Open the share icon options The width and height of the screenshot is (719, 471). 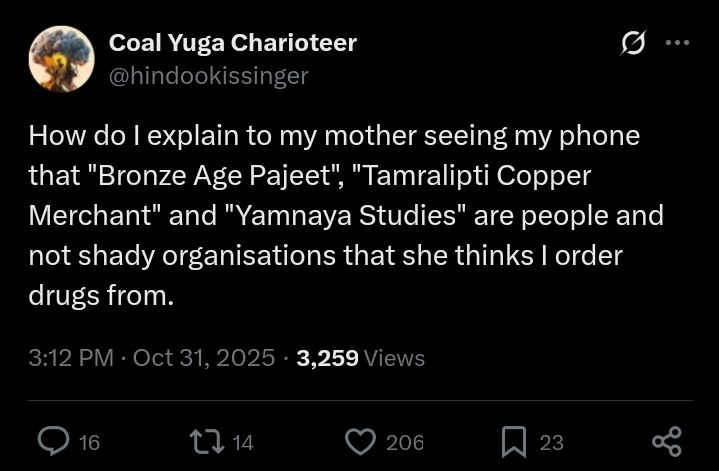pos(666,441)
